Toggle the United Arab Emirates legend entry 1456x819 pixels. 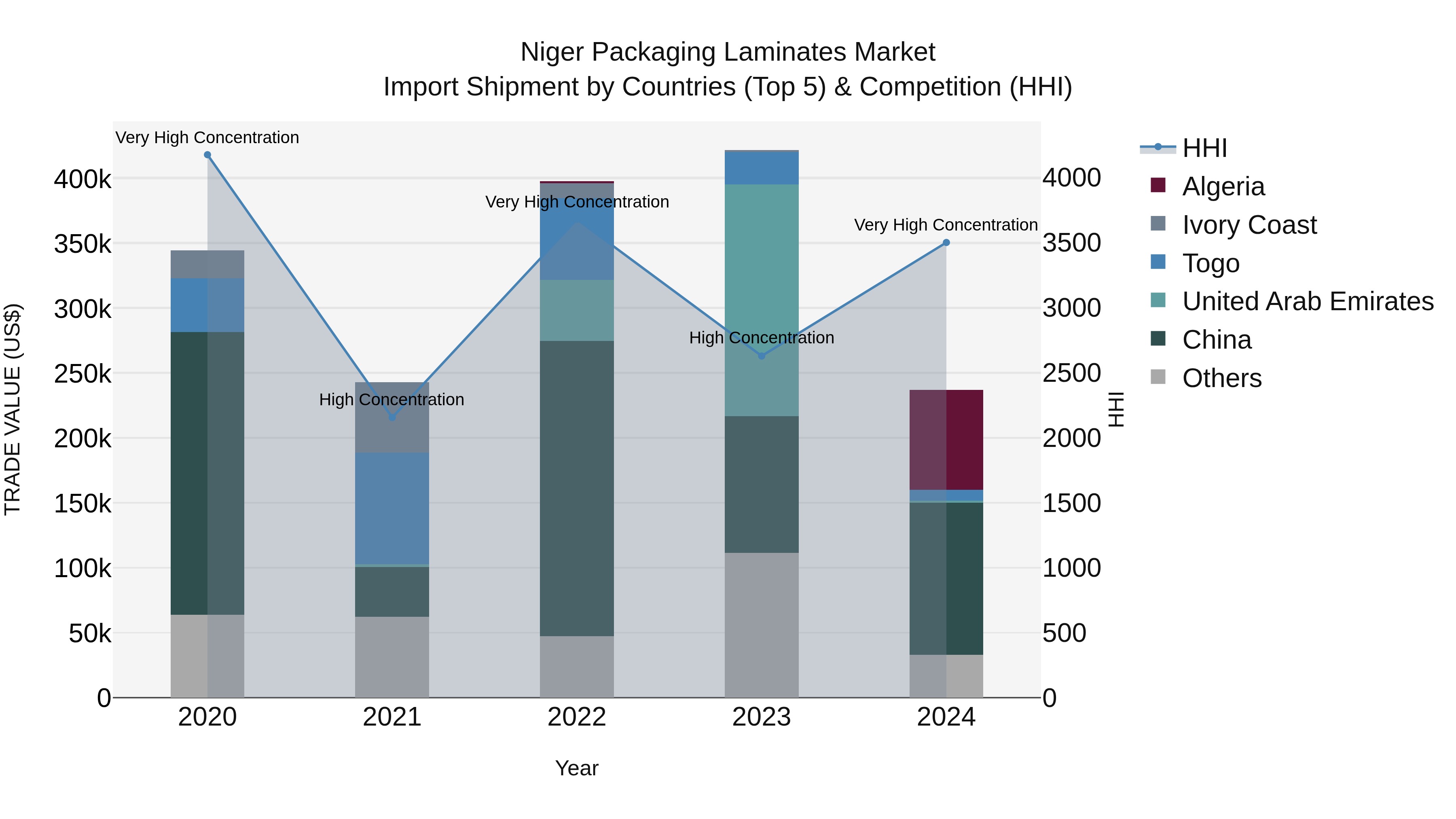click(1292, 301)
